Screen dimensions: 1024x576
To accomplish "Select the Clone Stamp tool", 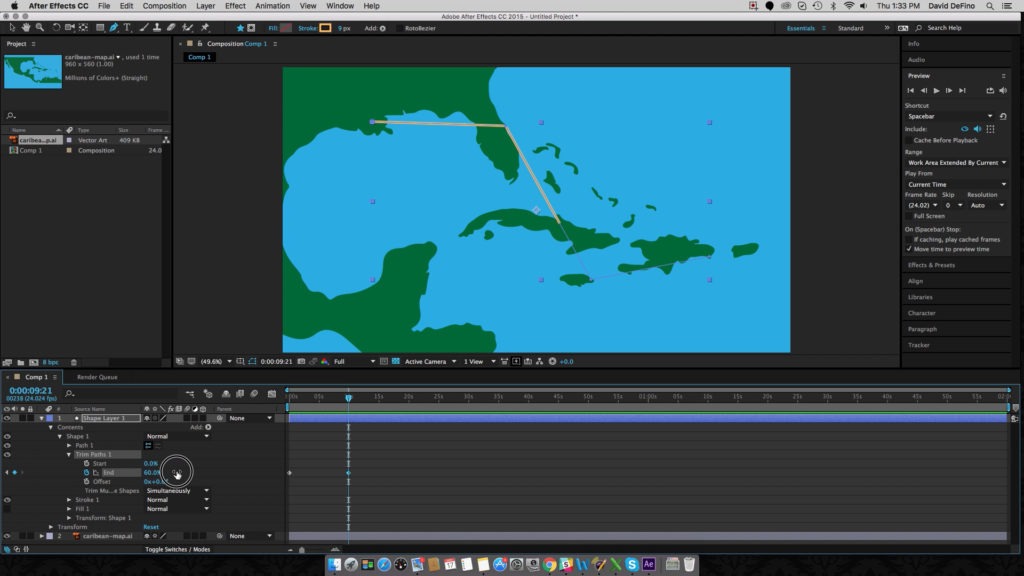I will tap(157, 27).
